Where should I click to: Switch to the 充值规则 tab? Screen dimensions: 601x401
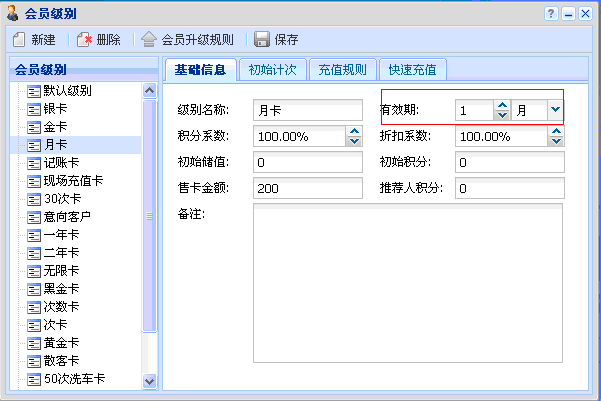coord(342,70)
